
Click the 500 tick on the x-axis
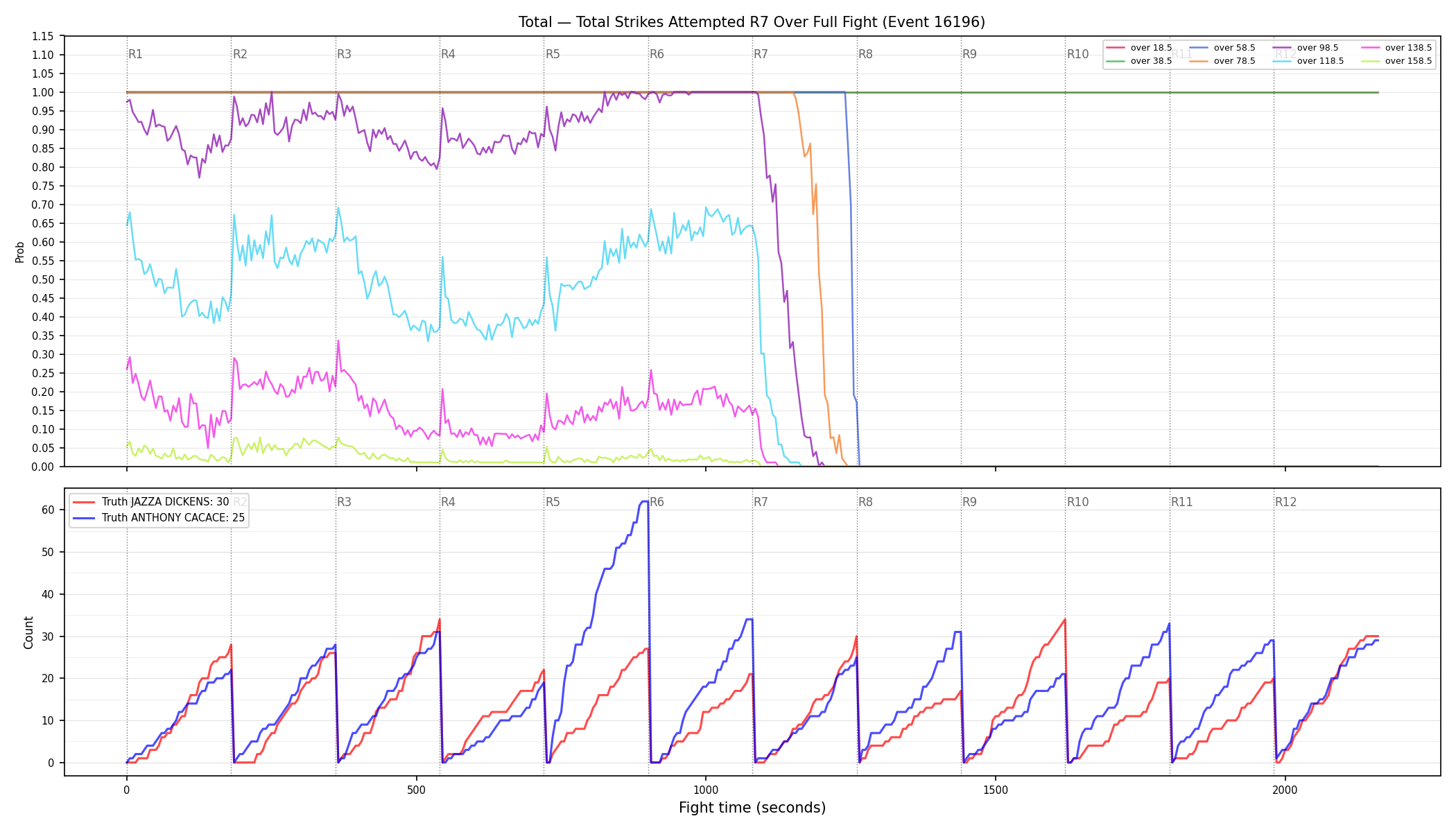[416, 790]
